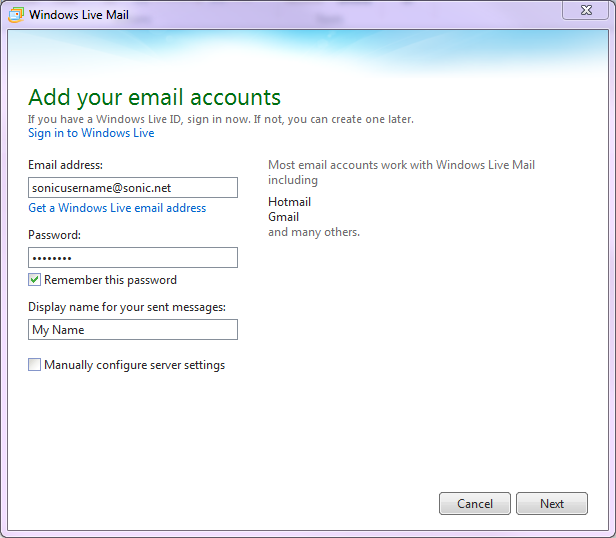616x538 pixels.
Task: Click the Display name input field
Action: [133, 329]
